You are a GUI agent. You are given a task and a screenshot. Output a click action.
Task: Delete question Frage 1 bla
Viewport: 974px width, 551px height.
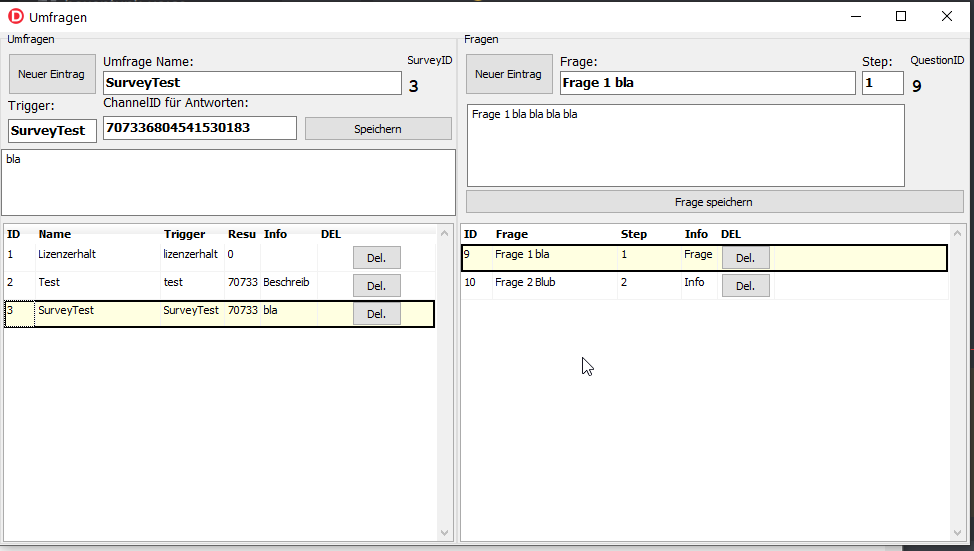click(745, 258)
